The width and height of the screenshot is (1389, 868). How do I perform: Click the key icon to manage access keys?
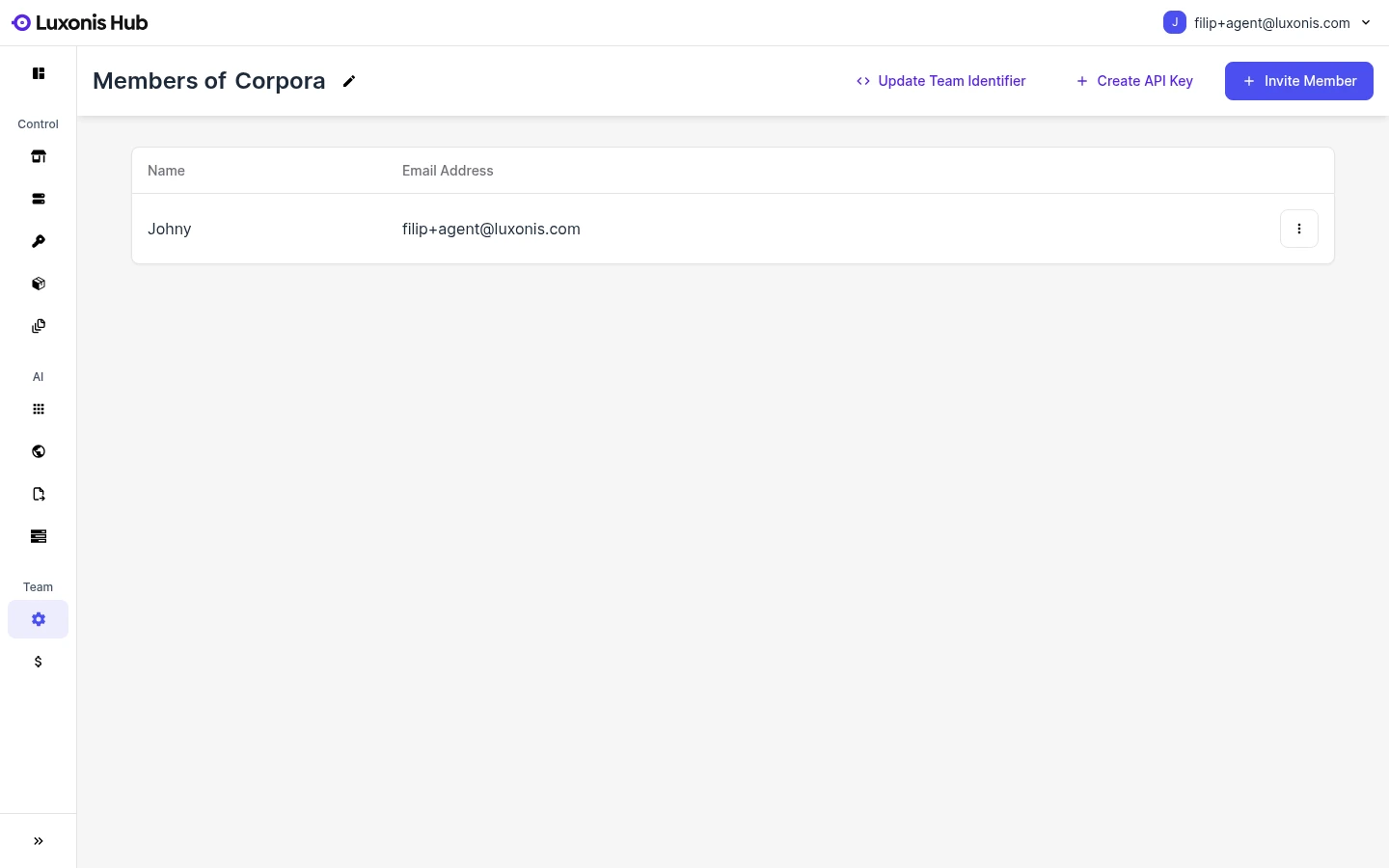[39, 241]
